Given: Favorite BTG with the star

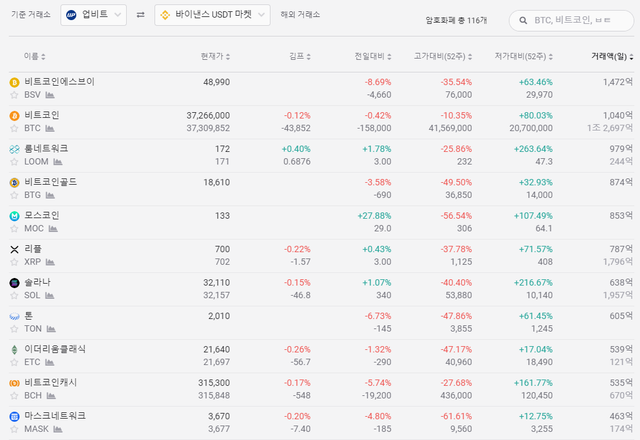Looking at the screenshot, I should click(x=14, y=196).
